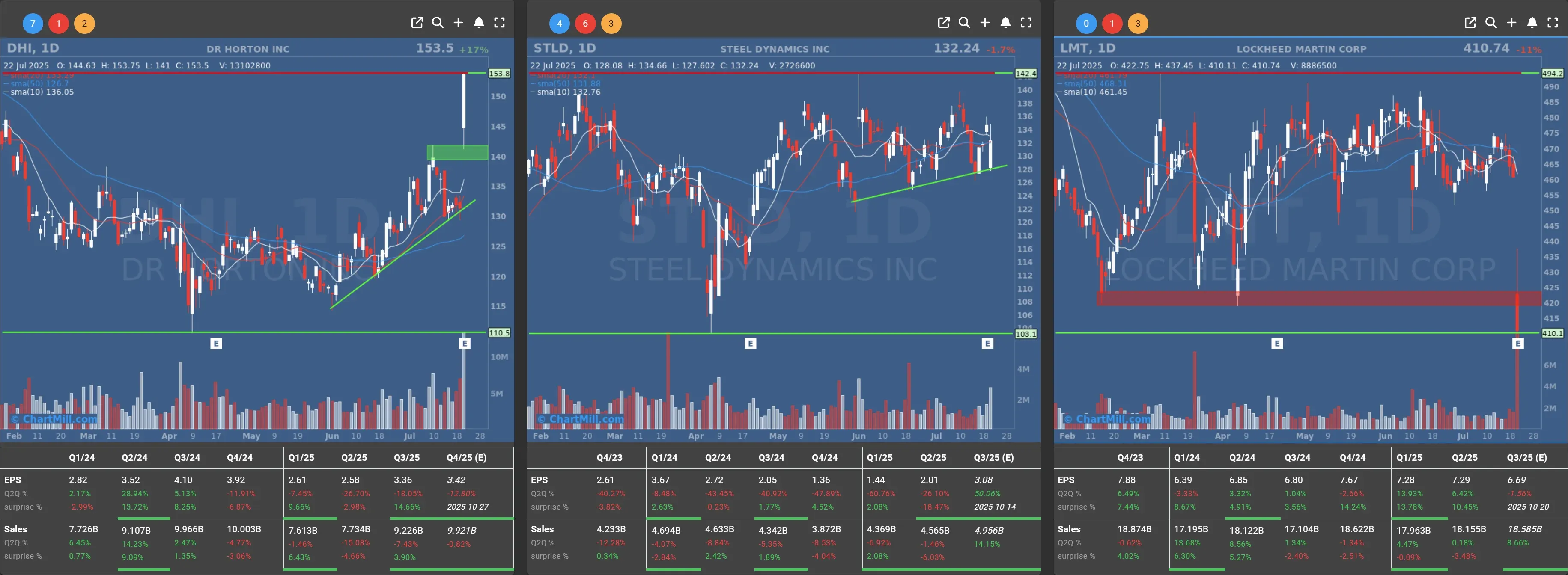Viewport: 1568px width, 575px height.
Task: Expand LMT chart to fullscreen
Action: point(1553,23)
